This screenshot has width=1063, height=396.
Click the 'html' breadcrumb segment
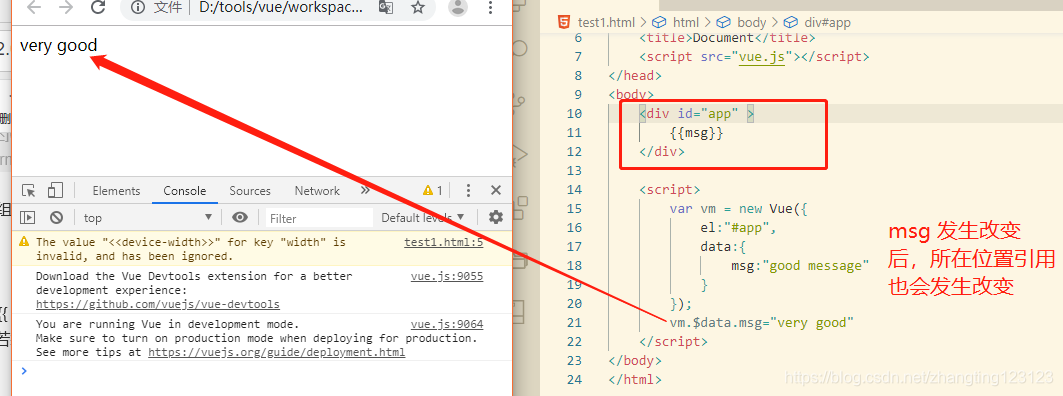coord(685,22)
